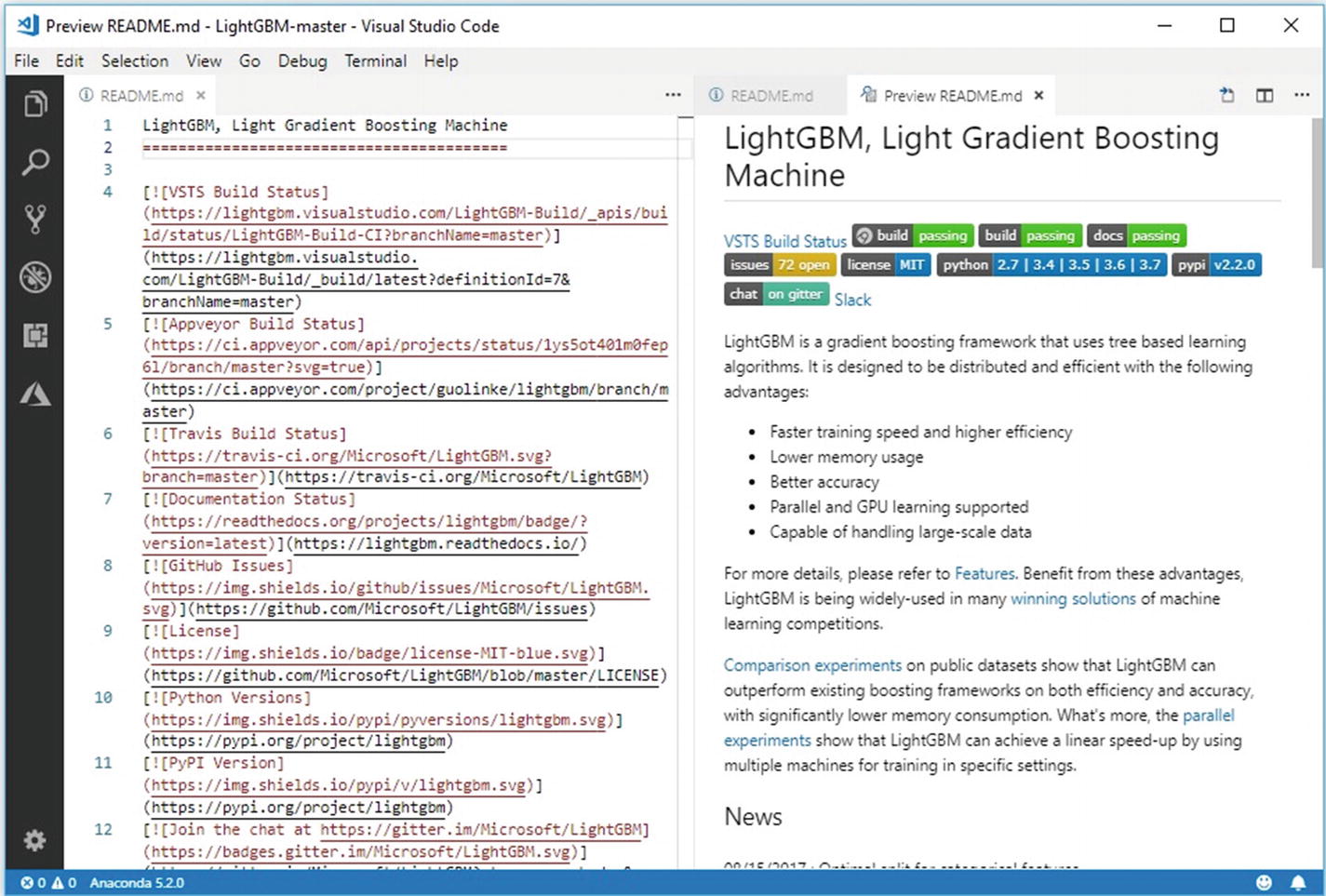Open the Debug view in activity bar
The height and width of the screenshot is (896, 1326).
point(35,277)
